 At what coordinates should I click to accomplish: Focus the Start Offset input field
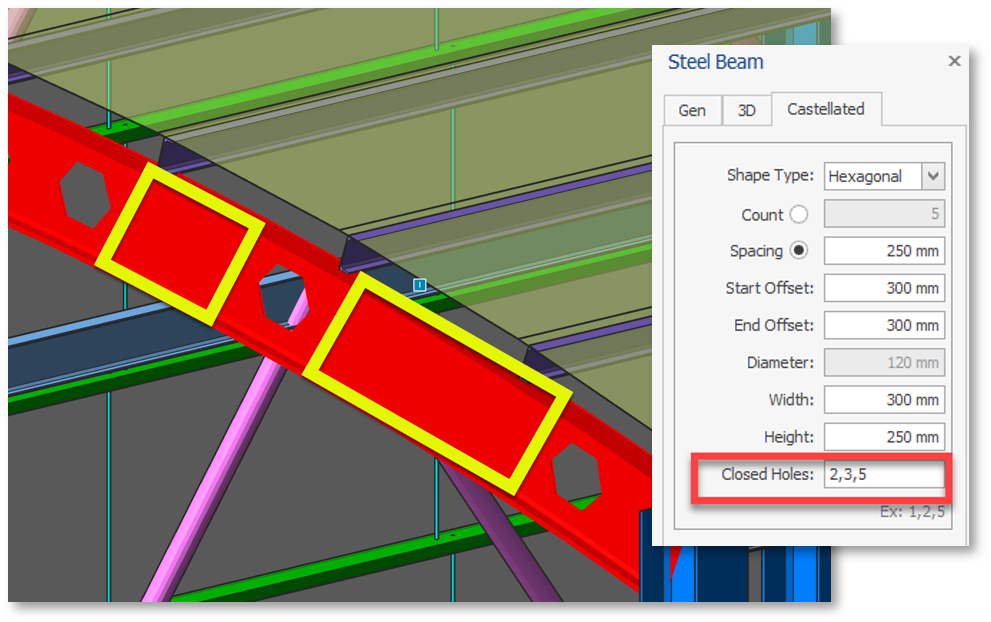tap(884, 288)
